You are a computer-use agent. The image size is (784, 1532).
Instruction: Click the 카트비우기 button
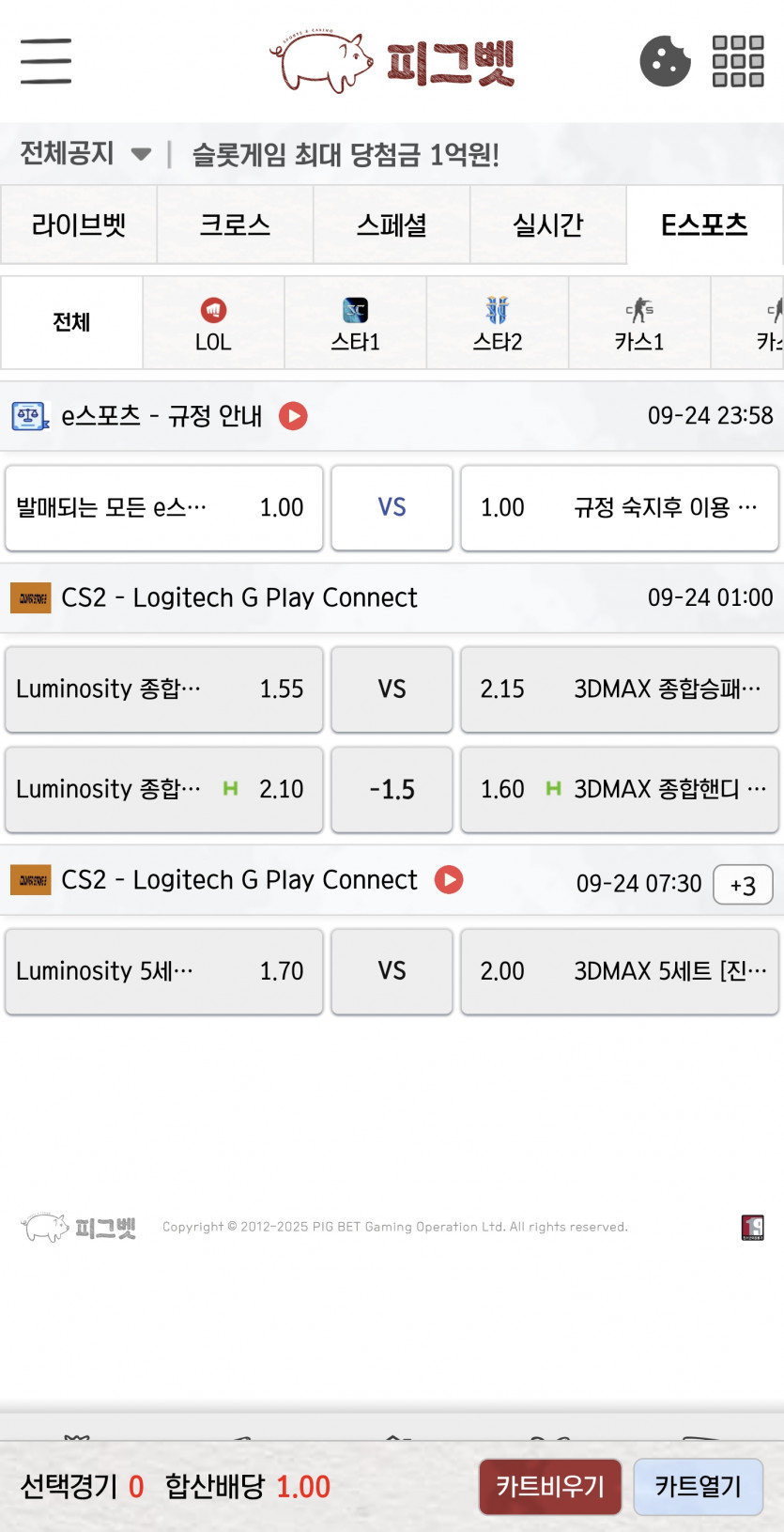550,1487
